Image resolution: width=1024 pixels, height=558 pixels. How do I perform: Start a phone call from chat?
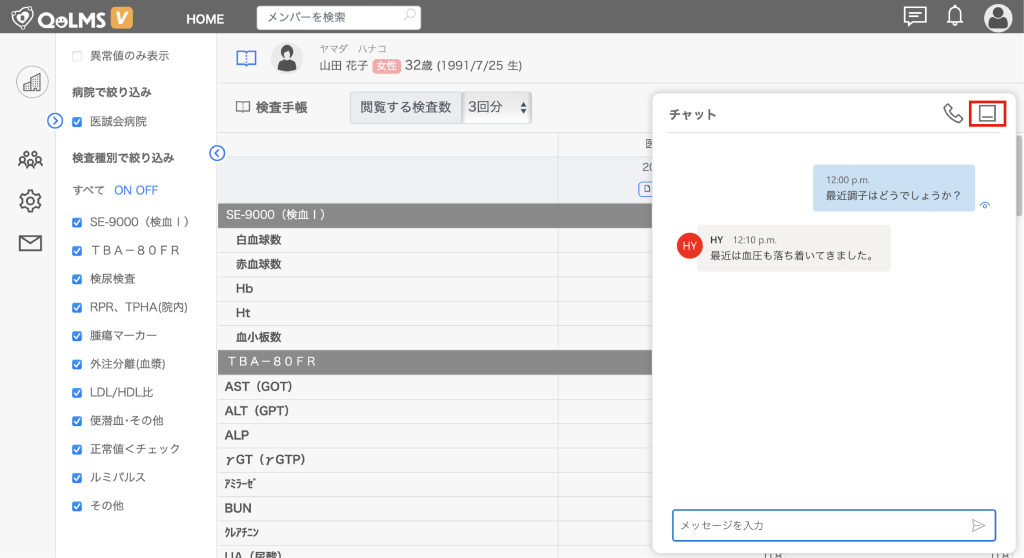pyautogui.click(x=952, y=113)
